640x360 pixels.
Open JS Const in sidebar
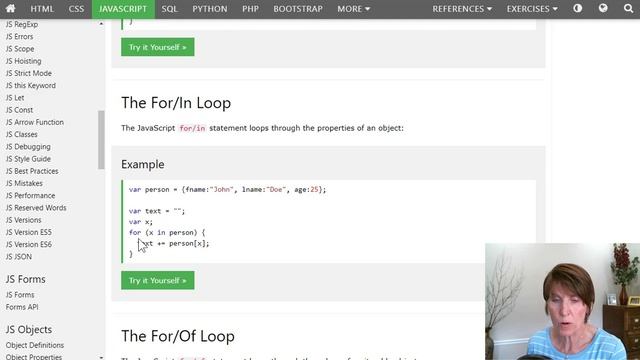(19, 110)
